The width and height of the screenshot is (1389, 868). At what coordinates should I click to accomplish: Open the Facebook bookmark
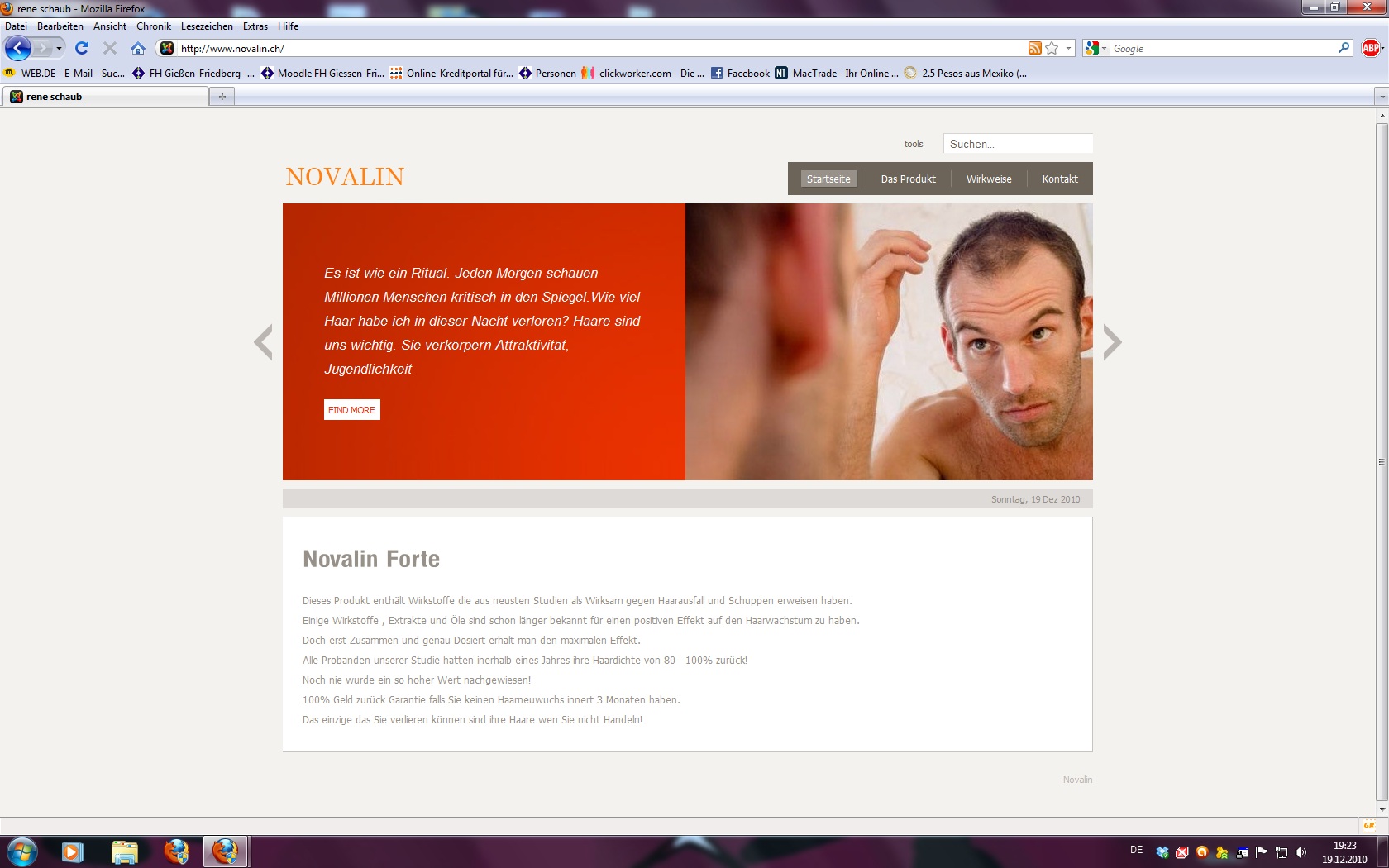click(740, 74)
